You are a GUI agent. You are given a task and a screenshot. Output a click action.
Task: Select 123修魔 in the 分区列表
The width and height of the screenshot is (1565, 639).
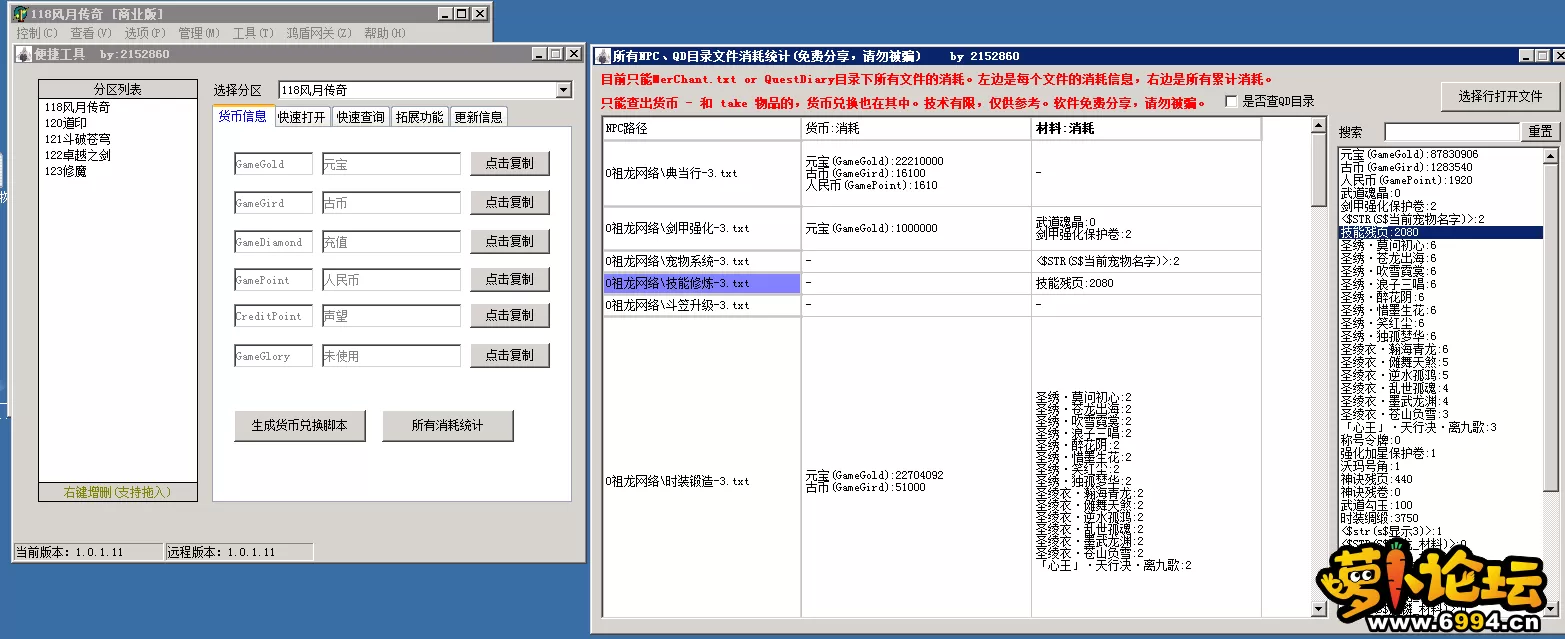[x=118, y=171]
